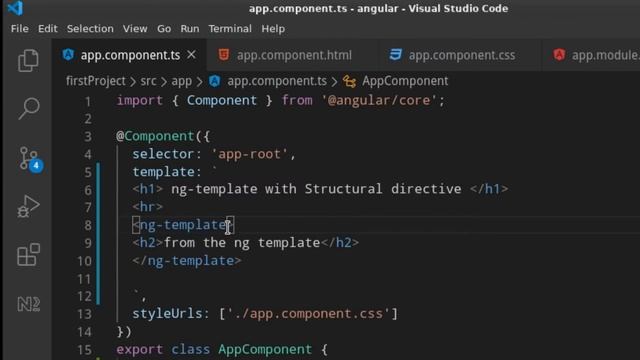The width and height of the screenshot is (640, 360).
Task: Close the app.component.ts tab
Action: [x=191, y=55]
